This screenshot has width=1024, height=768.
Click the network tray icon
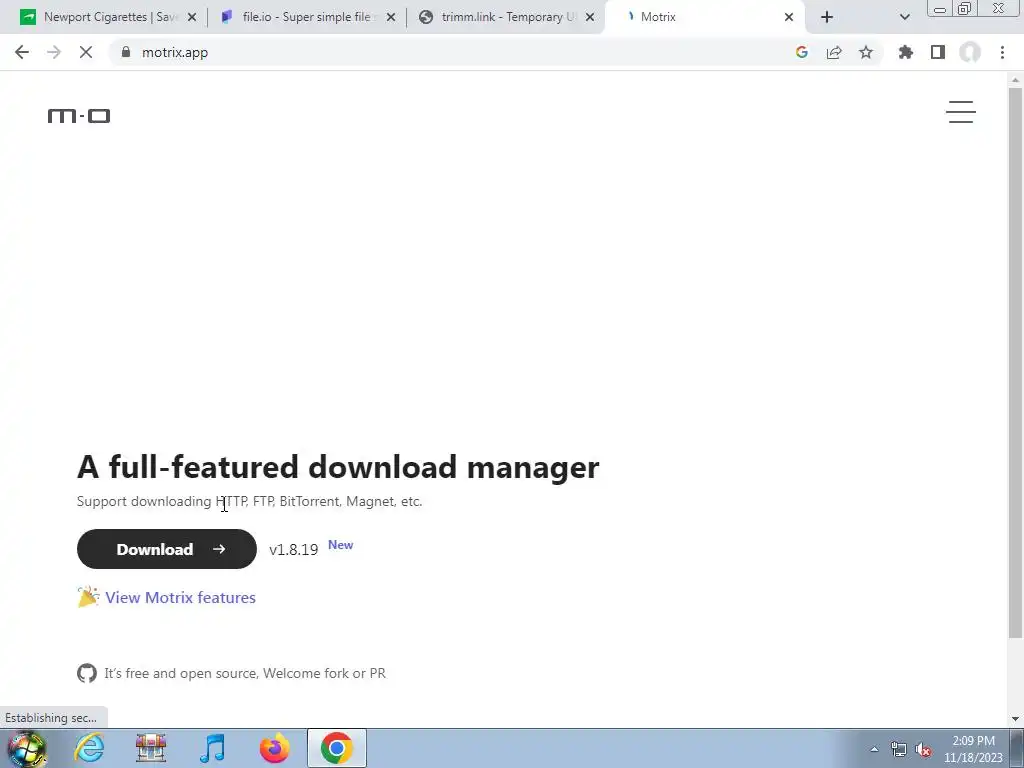(x=899, y=750)
